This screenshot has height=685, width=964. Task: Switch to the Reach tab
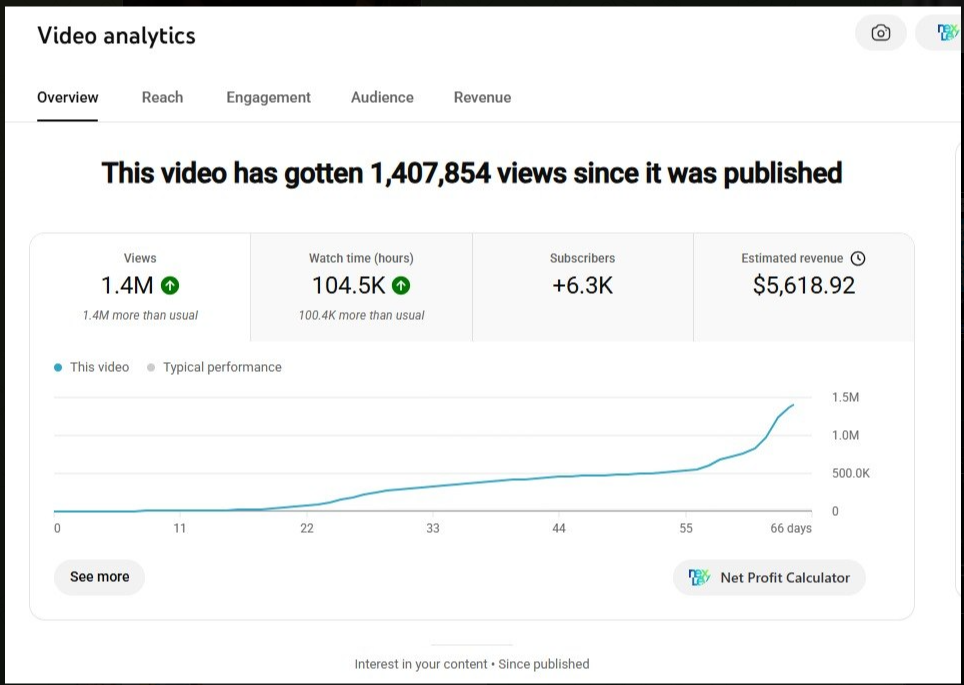pos(162,98)
